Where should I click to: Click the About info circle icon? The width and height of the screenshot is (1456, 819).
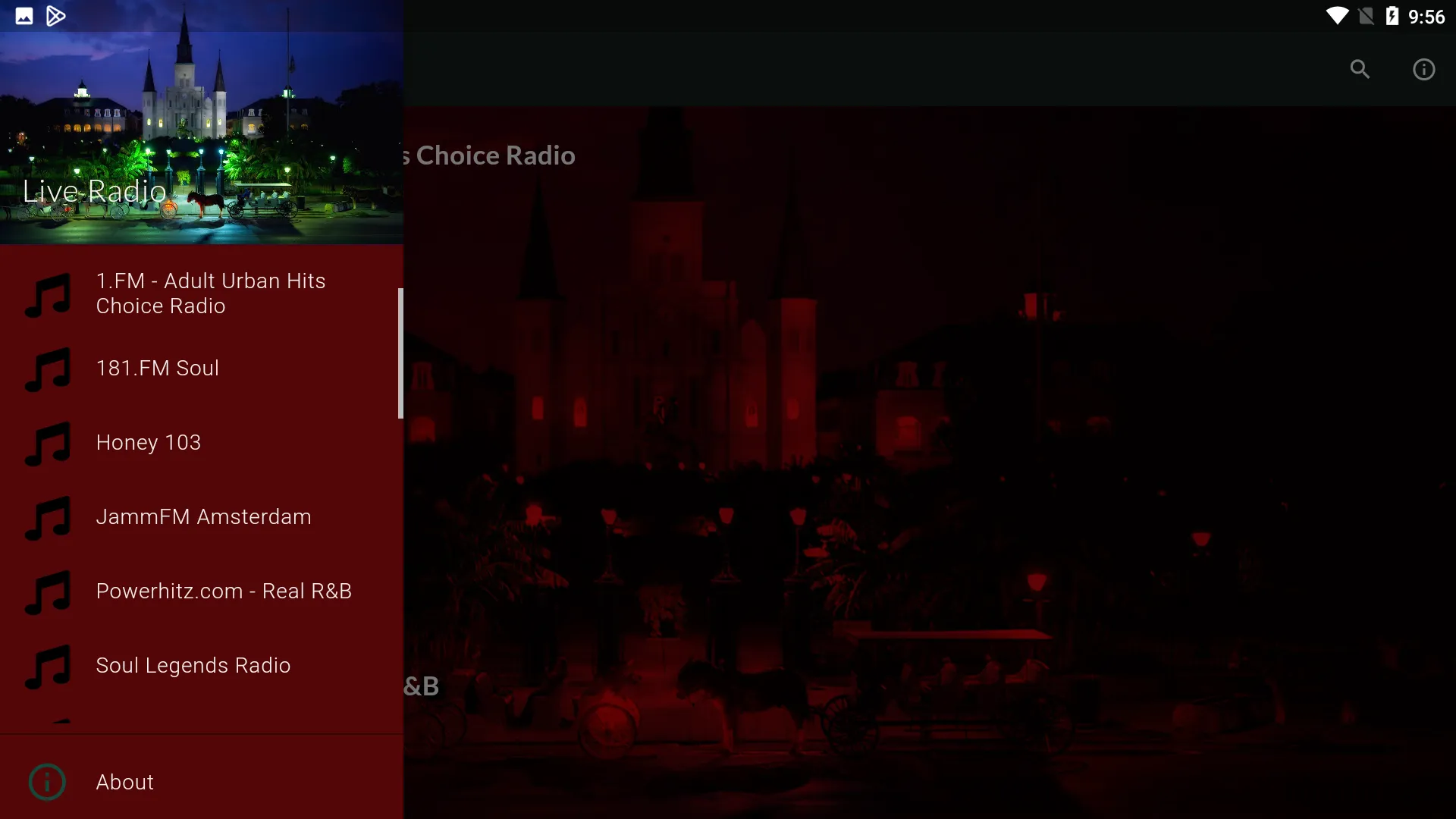click(47, 781)
